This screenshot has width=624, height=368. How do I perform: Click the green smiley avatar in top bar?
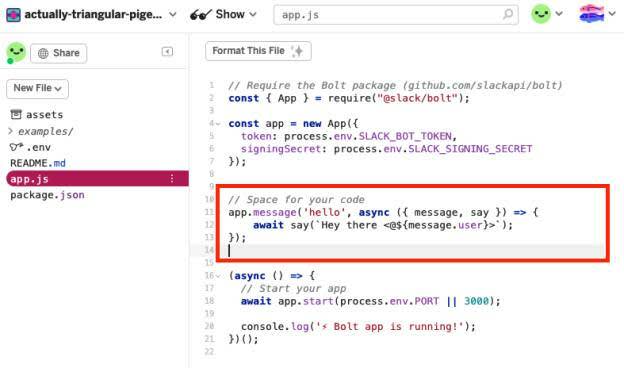[541, 14]
